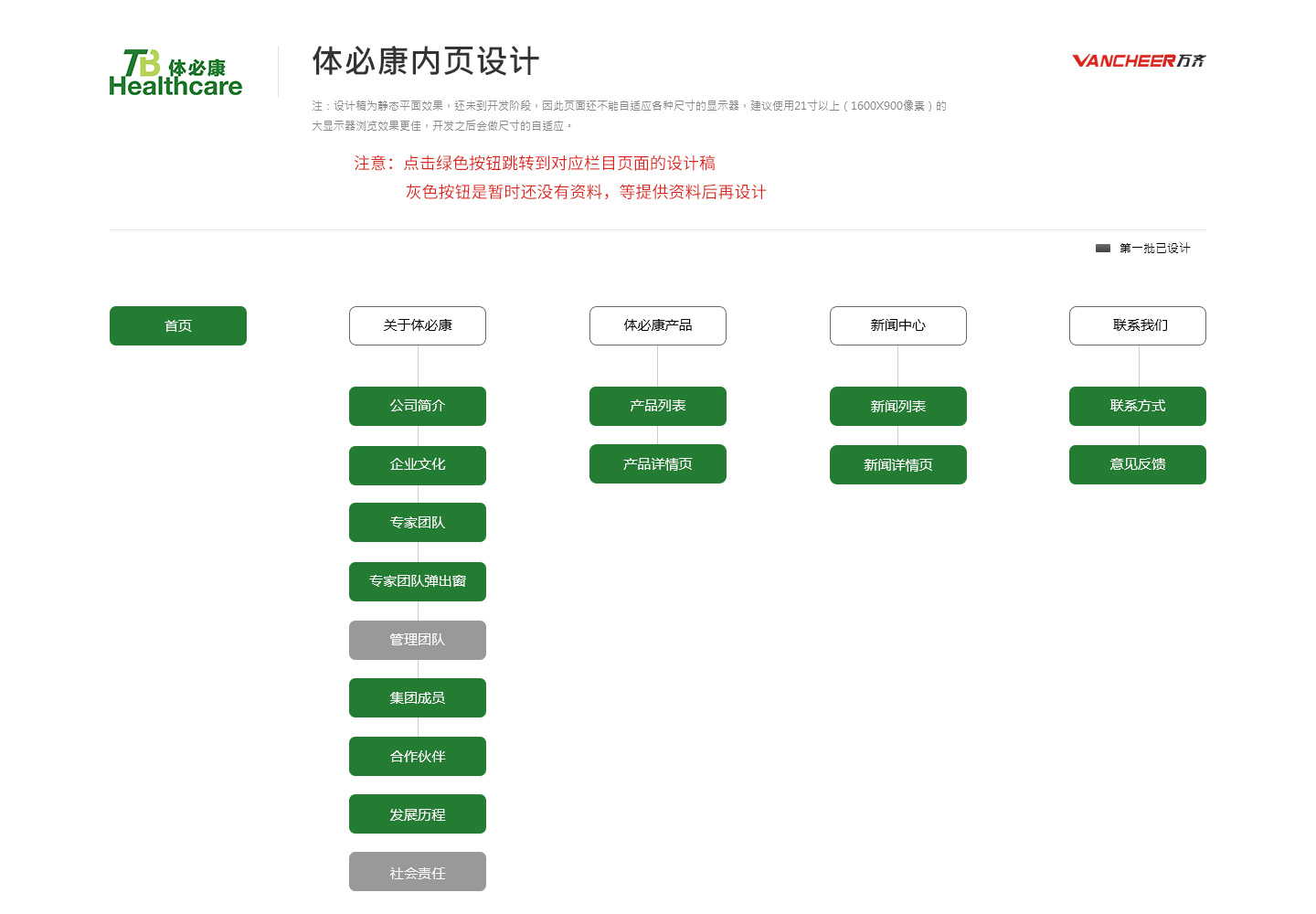Click the Vancheer logo at top right
Screen dimensions: 1316x914
pos(1139,60)
